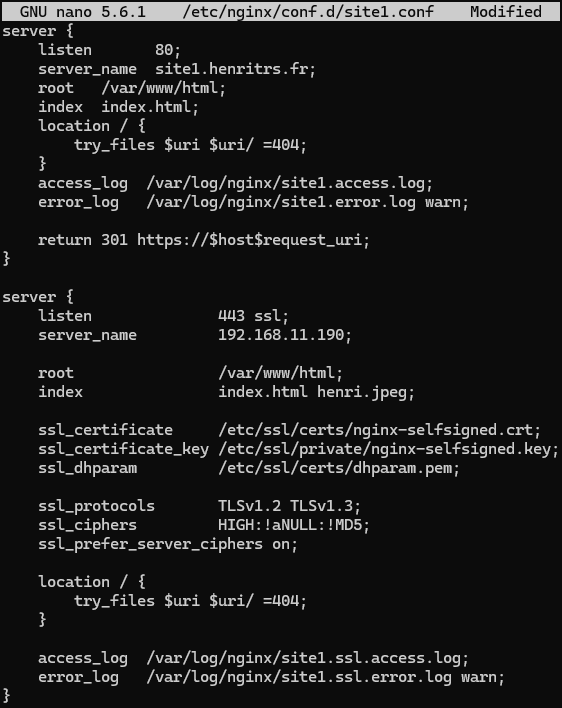Screen dimensions: 562x708
Task: Click the site1.access.log path
Action: pyautogui.click(x=289, y=183)
